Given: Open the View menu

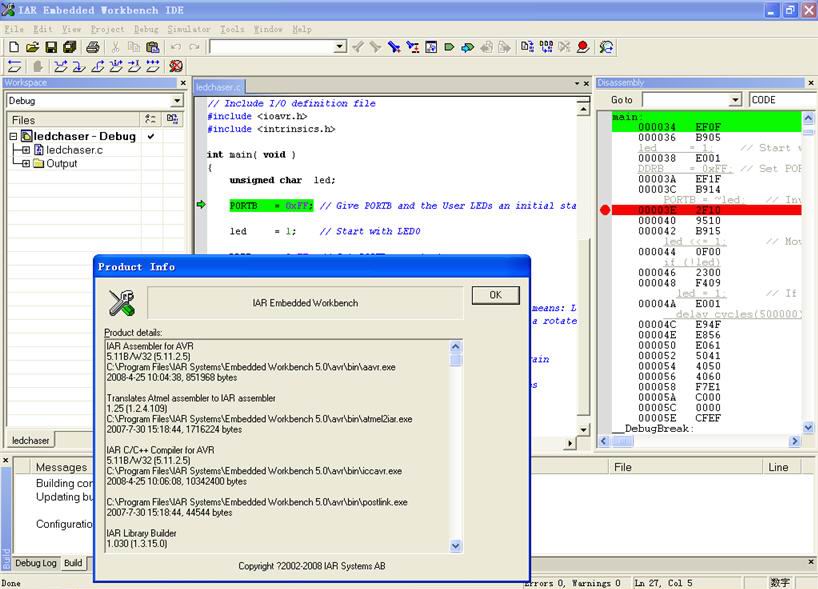Looking at the screenshot, I should 71,29.
